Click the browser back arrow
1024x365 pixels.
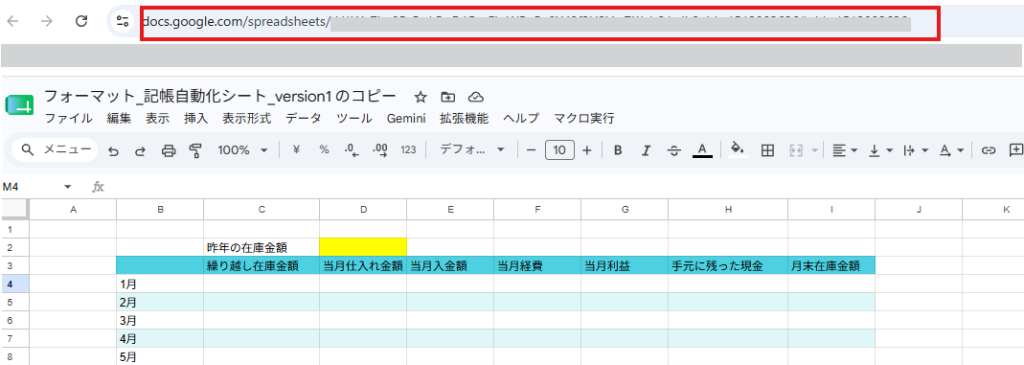(12, 21)
